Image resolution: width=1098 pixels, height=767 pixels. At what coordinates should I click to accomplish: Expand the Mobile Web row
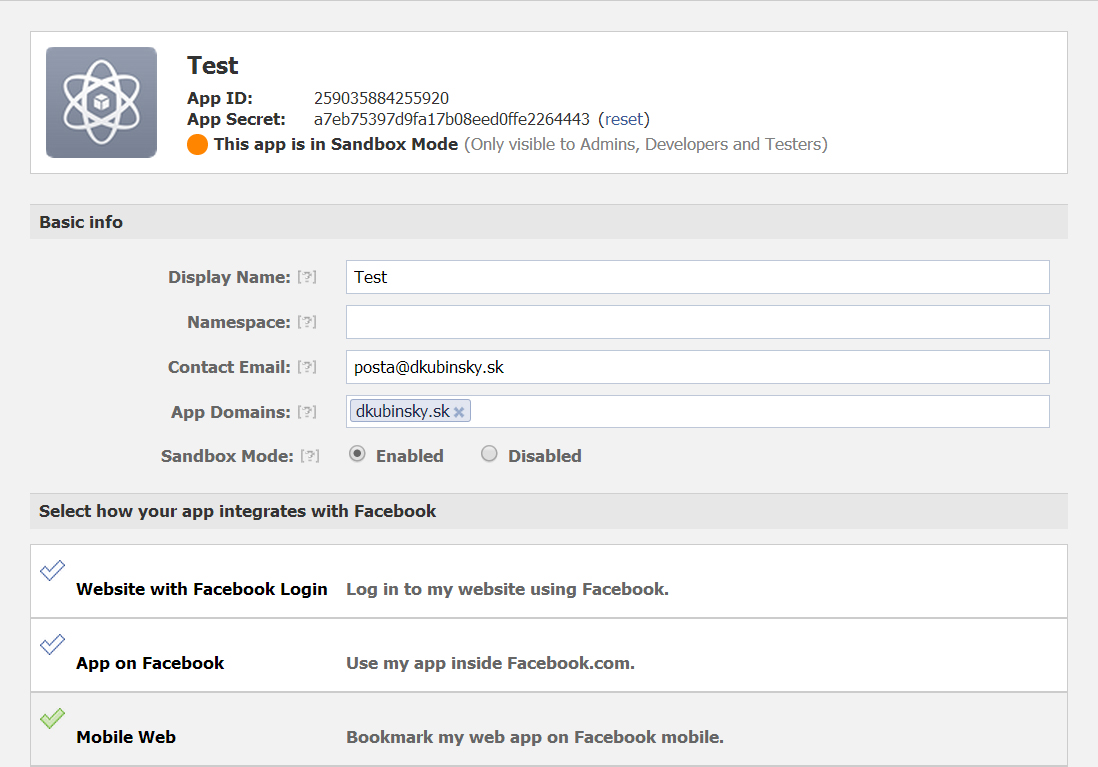(549, 729)
